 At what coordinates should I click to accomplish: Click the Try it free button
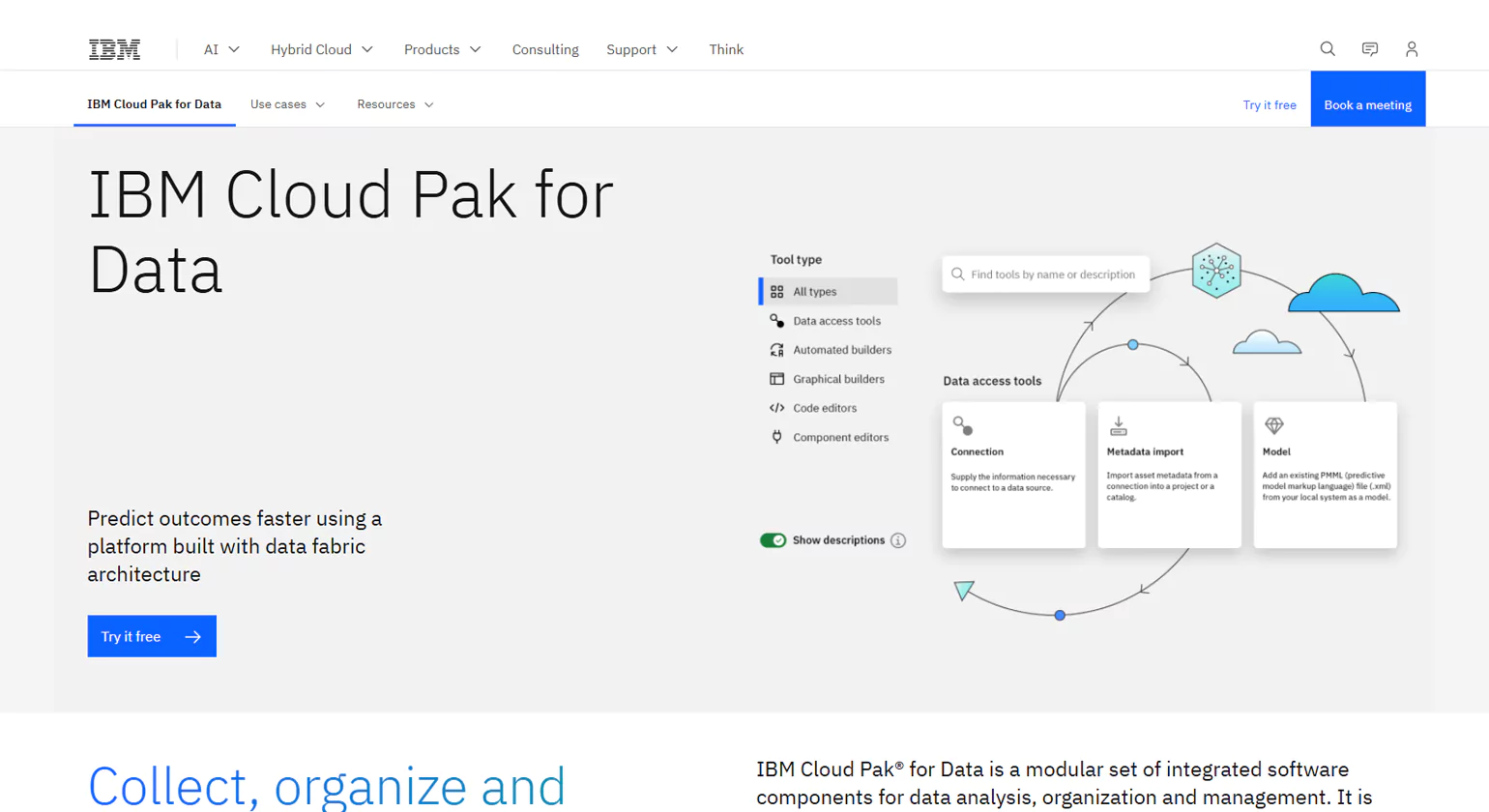pyautogui.click(x=151, y=636)
